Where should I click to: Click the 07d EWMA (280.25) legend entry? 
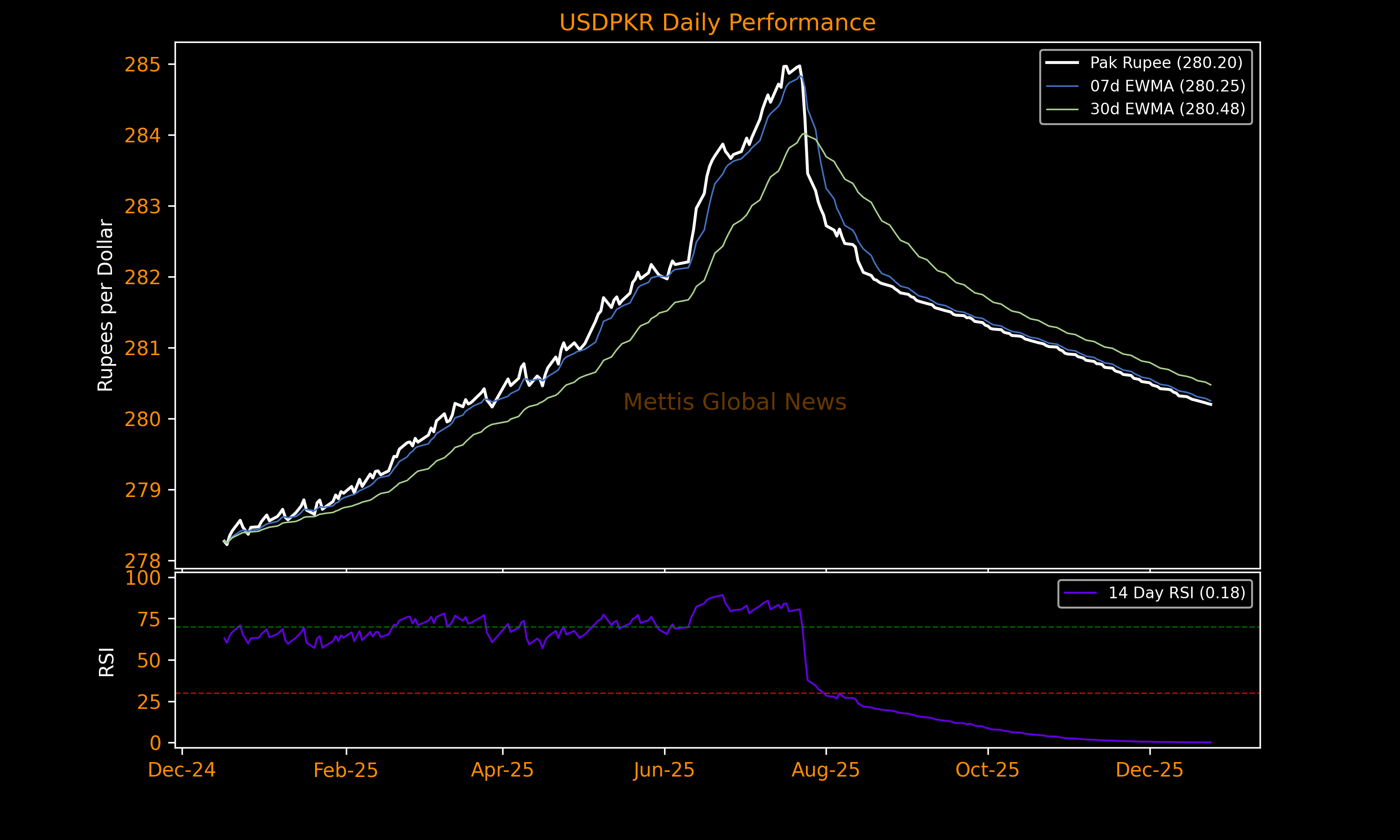coord(1168,86)
